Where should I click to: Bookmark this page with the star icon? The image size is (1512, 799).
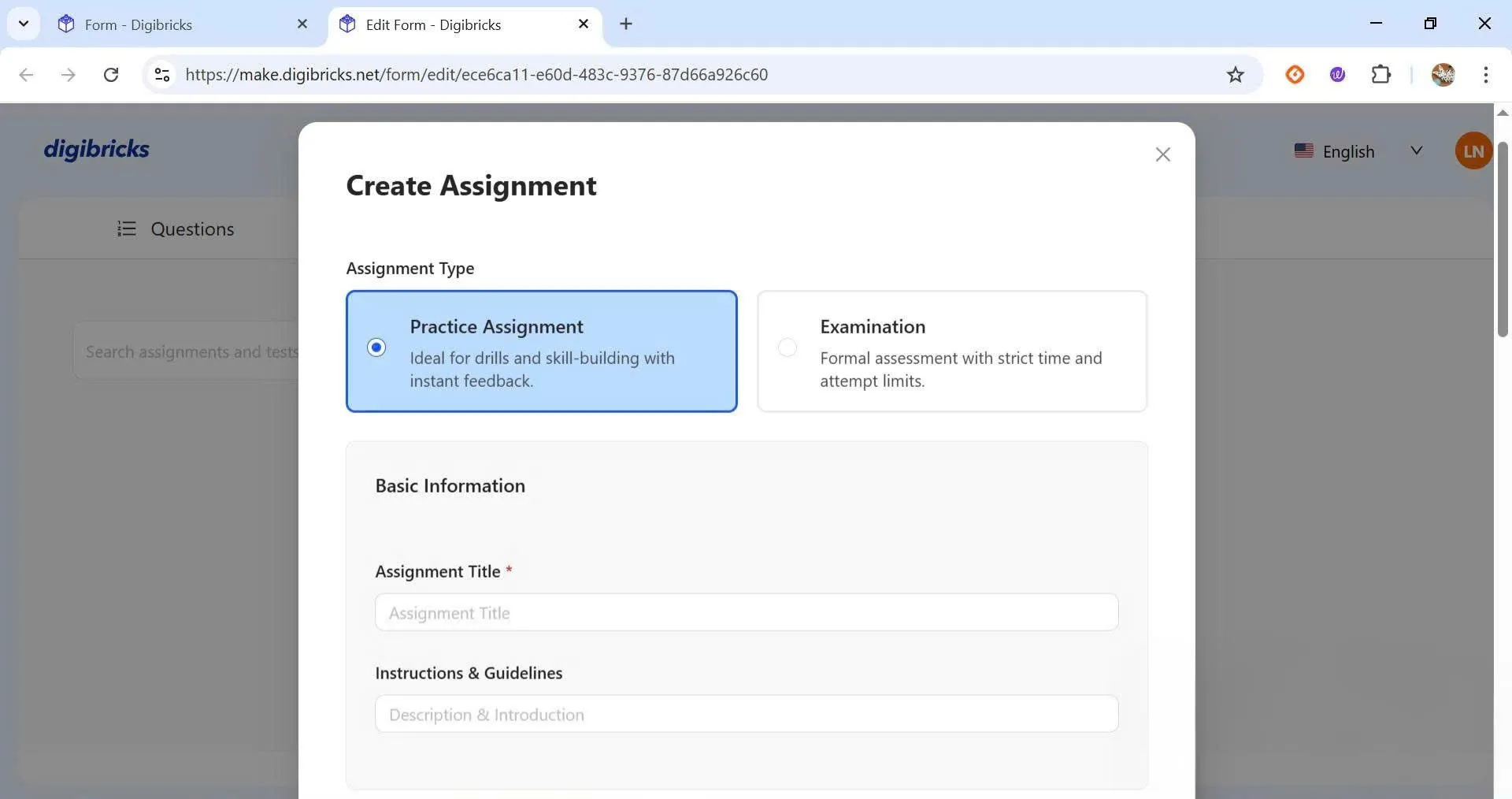click(x=1235, y=75)
